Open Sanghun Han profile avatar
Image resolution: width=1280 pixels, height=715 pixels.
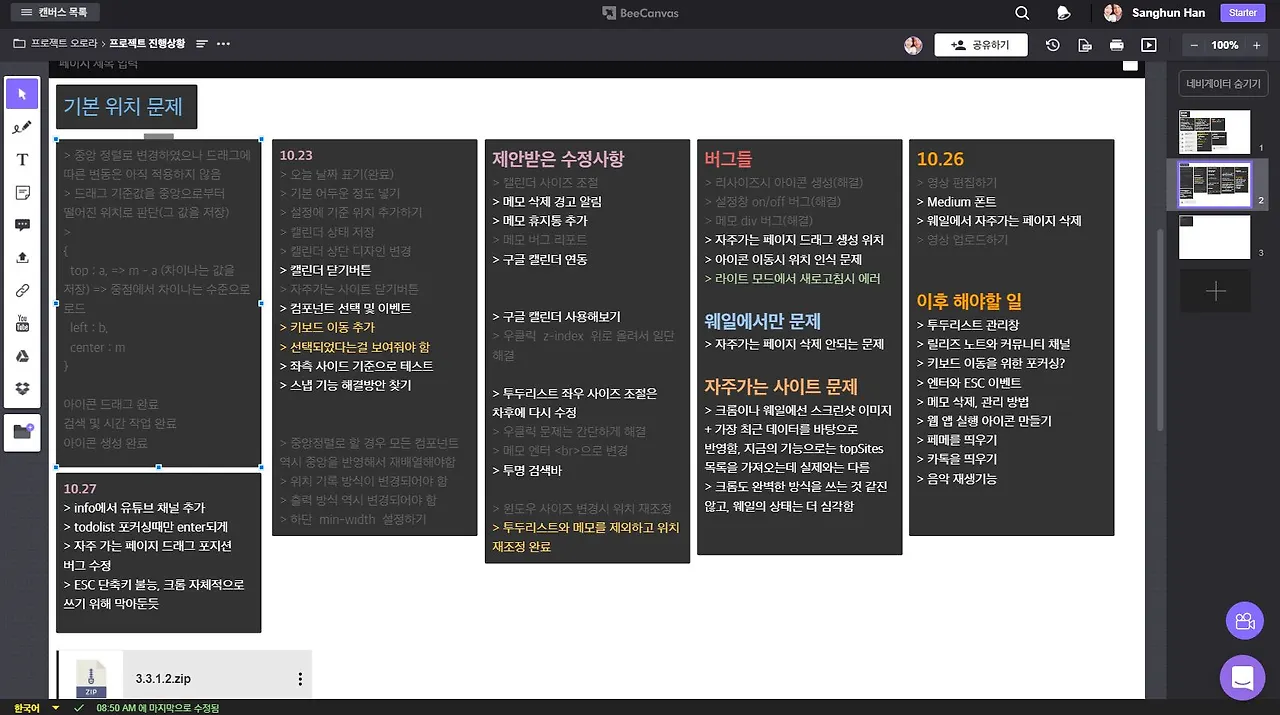click(1113, 13)
